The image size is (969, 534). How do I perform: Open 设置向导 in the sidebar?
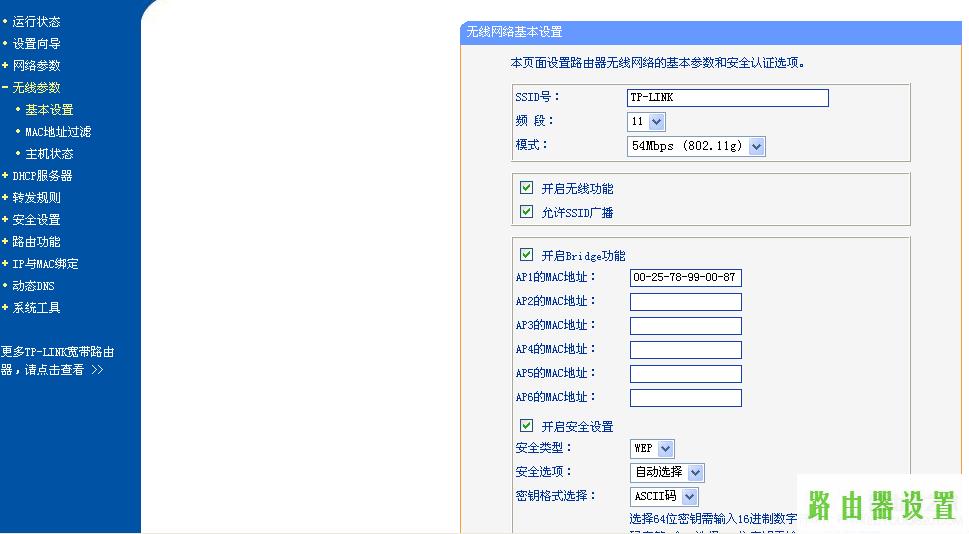(x=36, y=44)
